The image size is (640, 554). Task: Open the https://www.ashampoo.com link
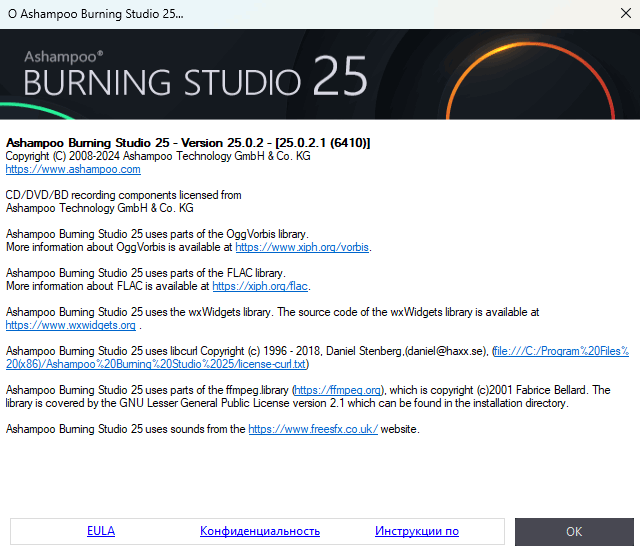point(73,169)
